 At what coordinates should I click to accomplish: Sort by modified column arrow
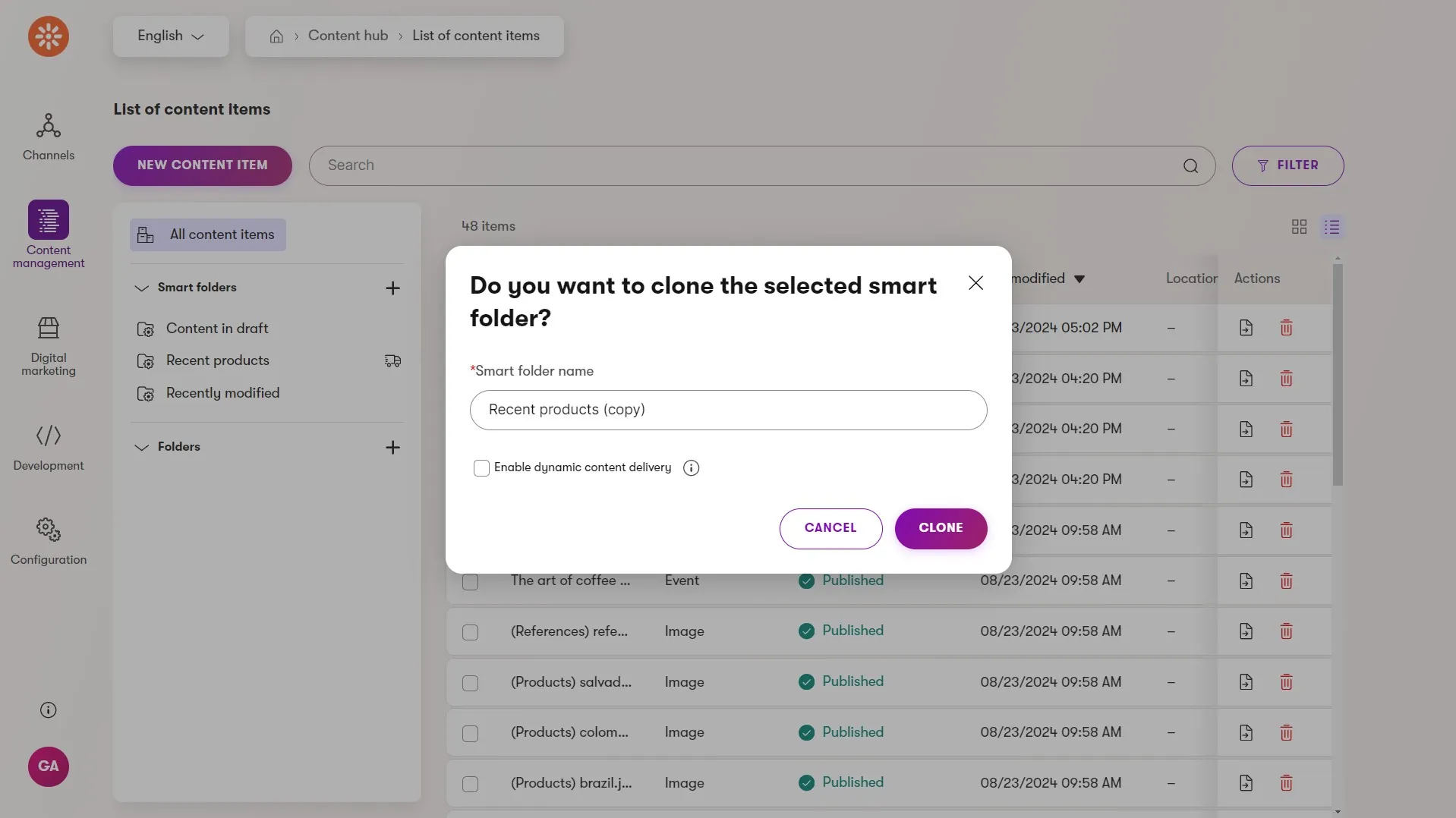1079,279
